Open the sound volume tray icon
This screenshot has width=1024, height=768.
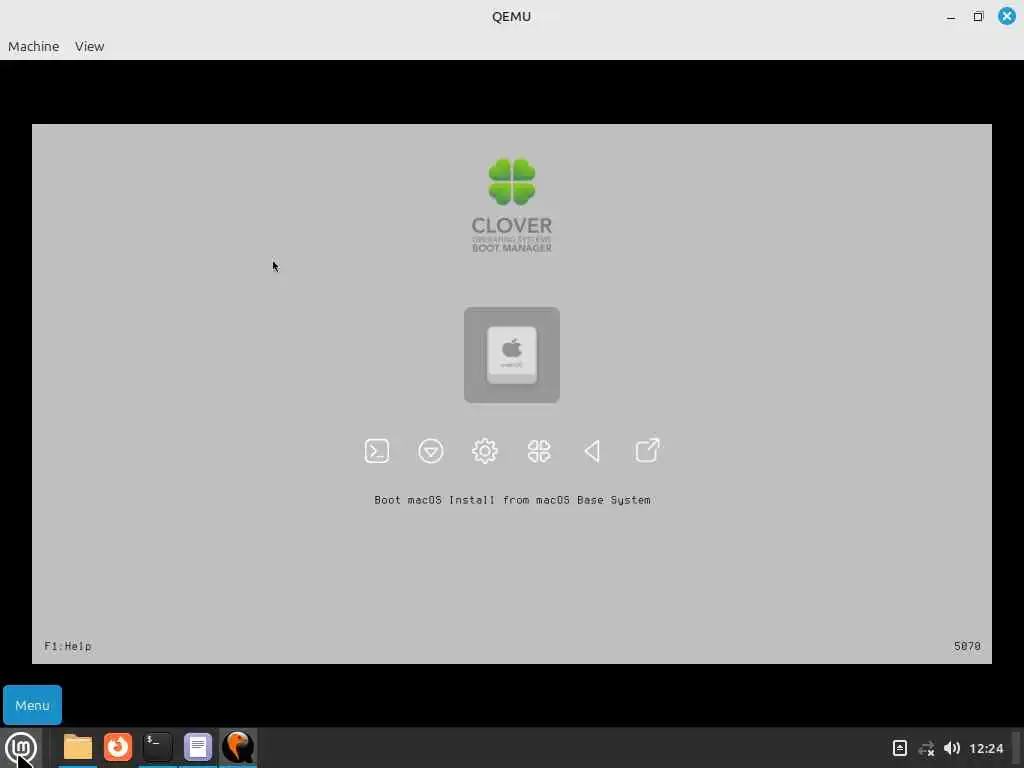pos(952,748)
